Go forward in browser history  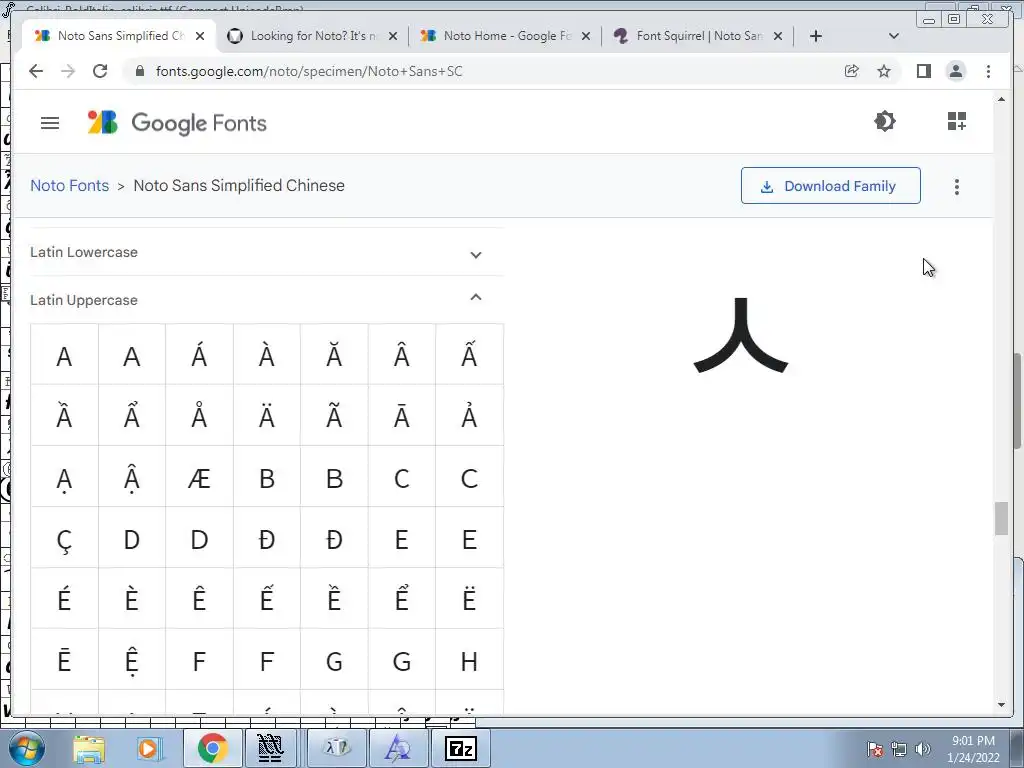pyautogui.click(x=68, y=71)
